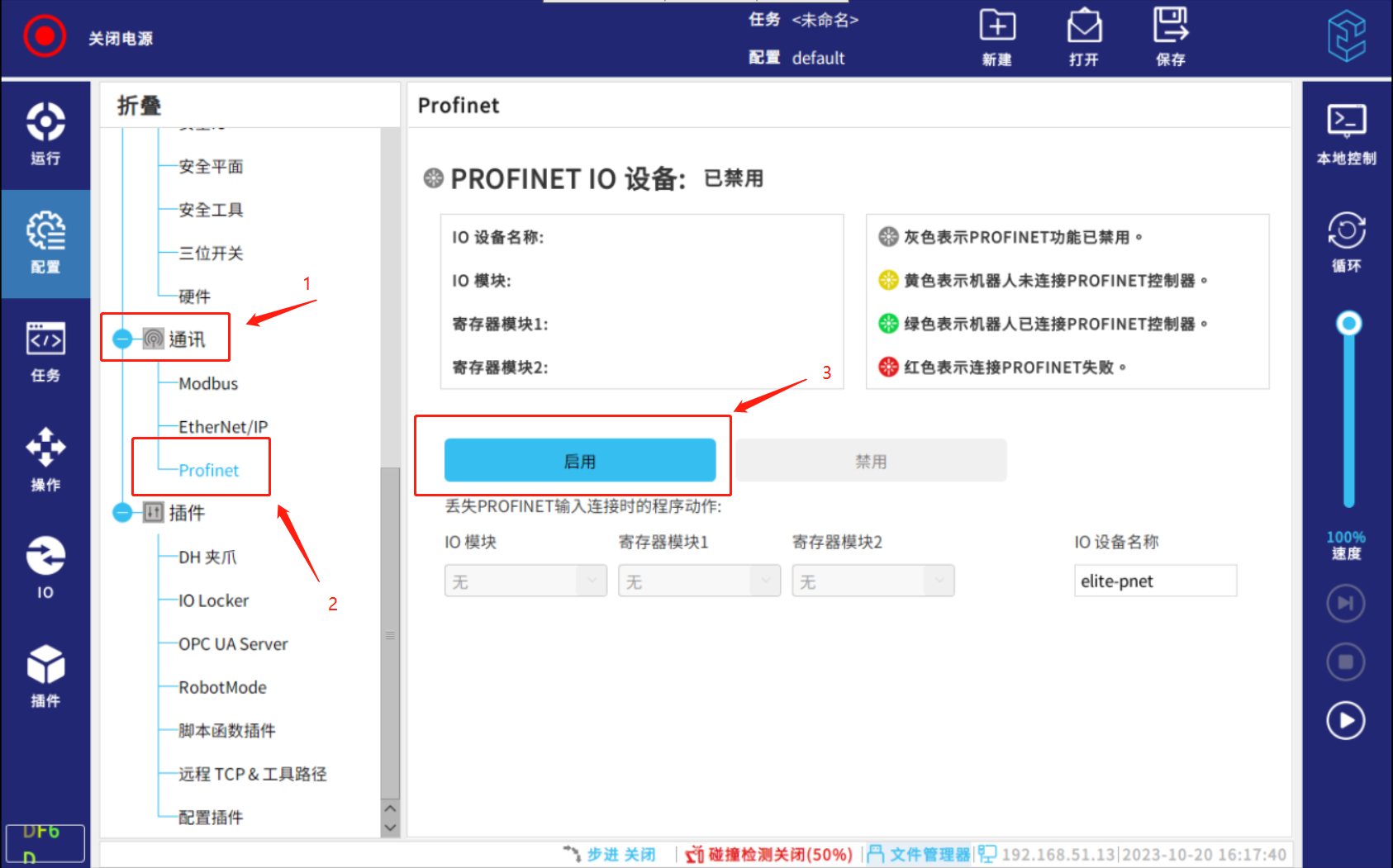
Task: Collapse the 通讯 tree node
Action: click(x=122, y=339)
